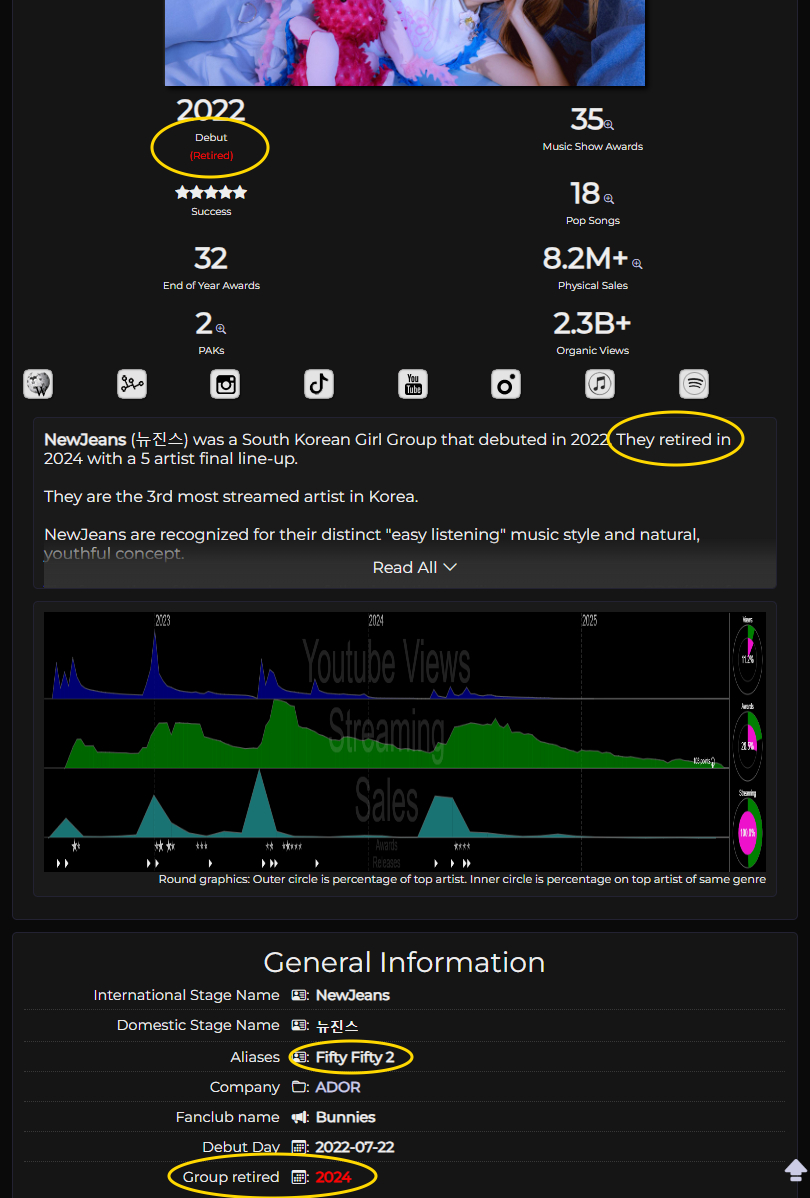Click the '35' Music Show Awards number
This screenshot has width=810, height=1198.
coord(587,119)
